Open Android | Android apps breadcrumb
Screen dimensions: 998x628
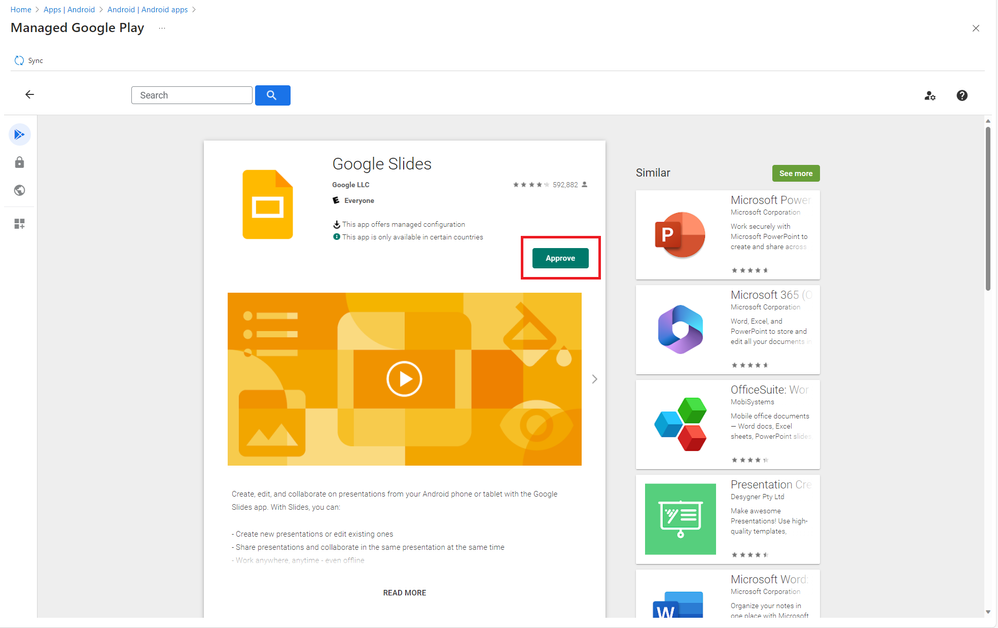[x=147, y=10]
